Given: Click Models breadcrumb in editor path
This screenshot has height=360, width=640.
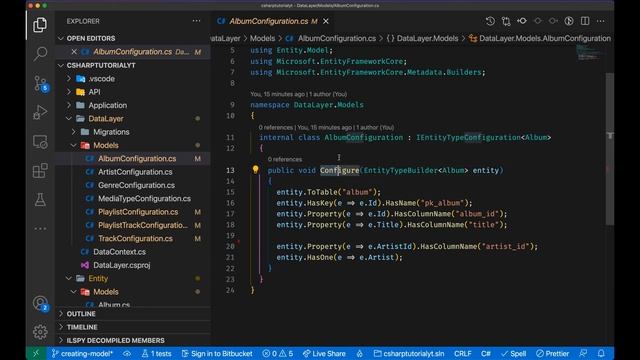Looking at the screenshot, I should coord(262,38).
